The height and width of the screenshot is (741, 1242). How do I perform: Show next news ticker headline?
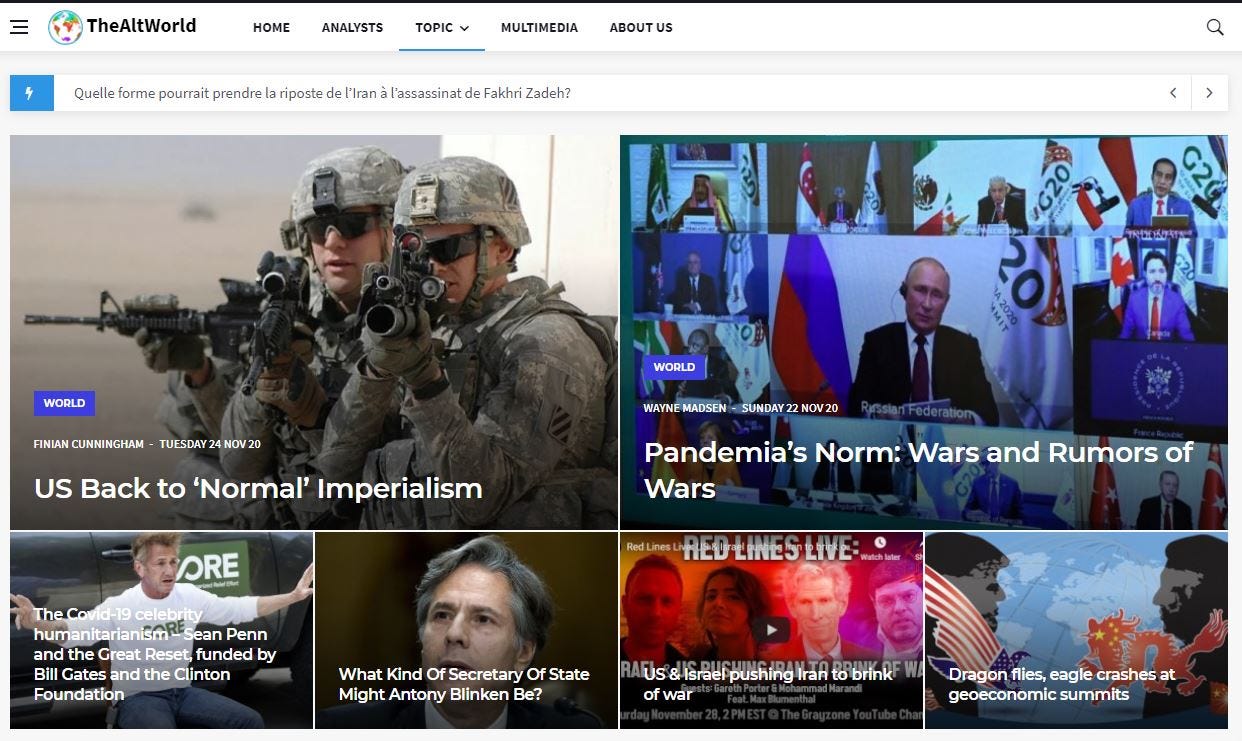pos(1209,93)
